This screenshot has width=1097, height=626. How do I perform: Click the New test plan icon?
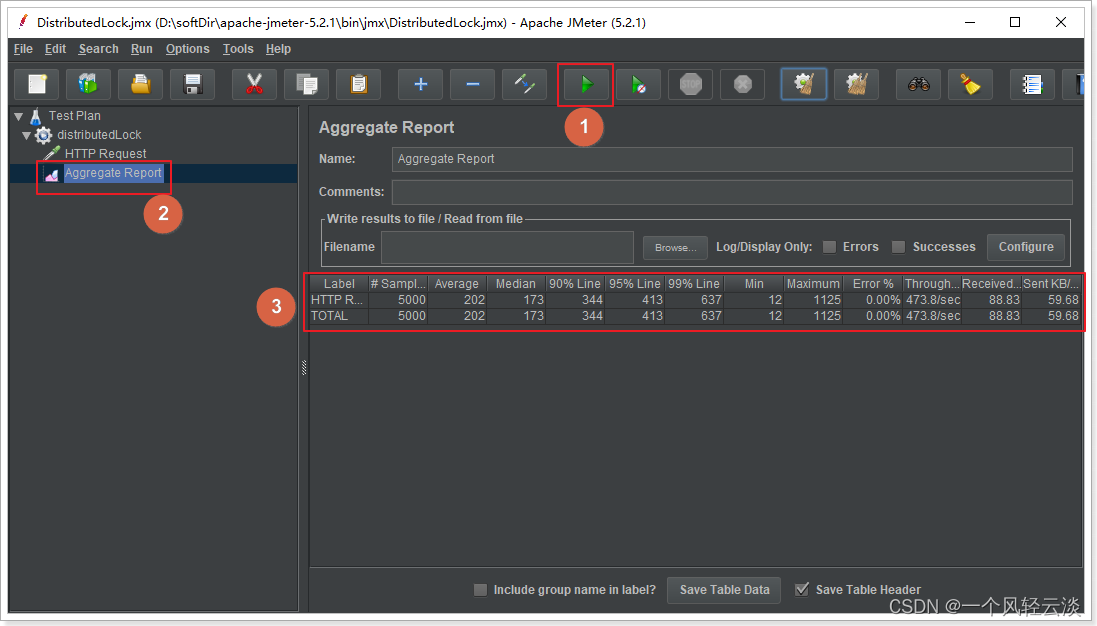(x=36, y=85)
